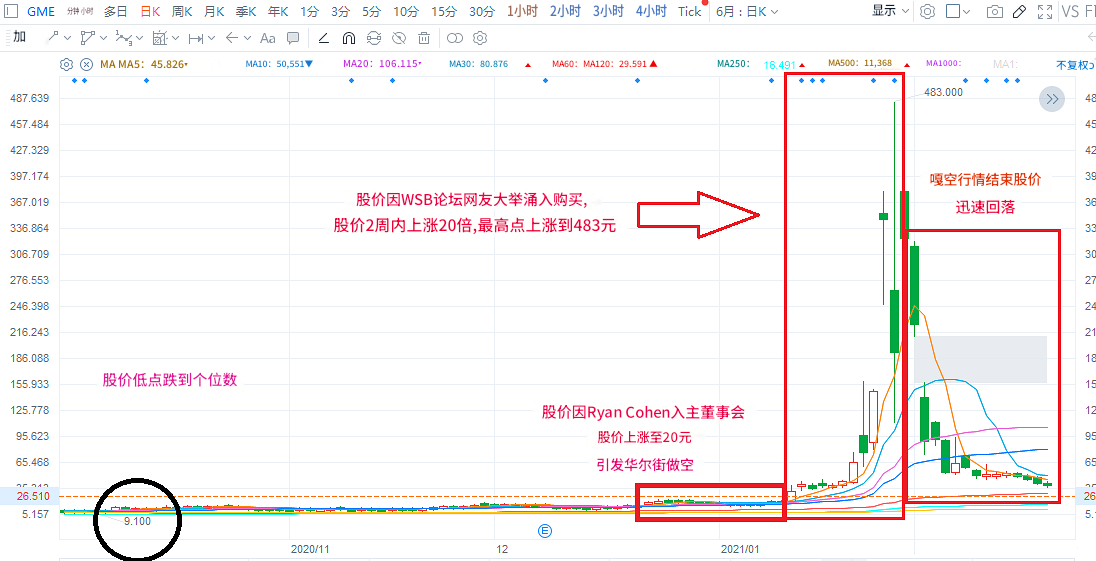Enter fullscreen chart mode
The width and height of the screenshot is (1096, 561).
[1045, 11]
